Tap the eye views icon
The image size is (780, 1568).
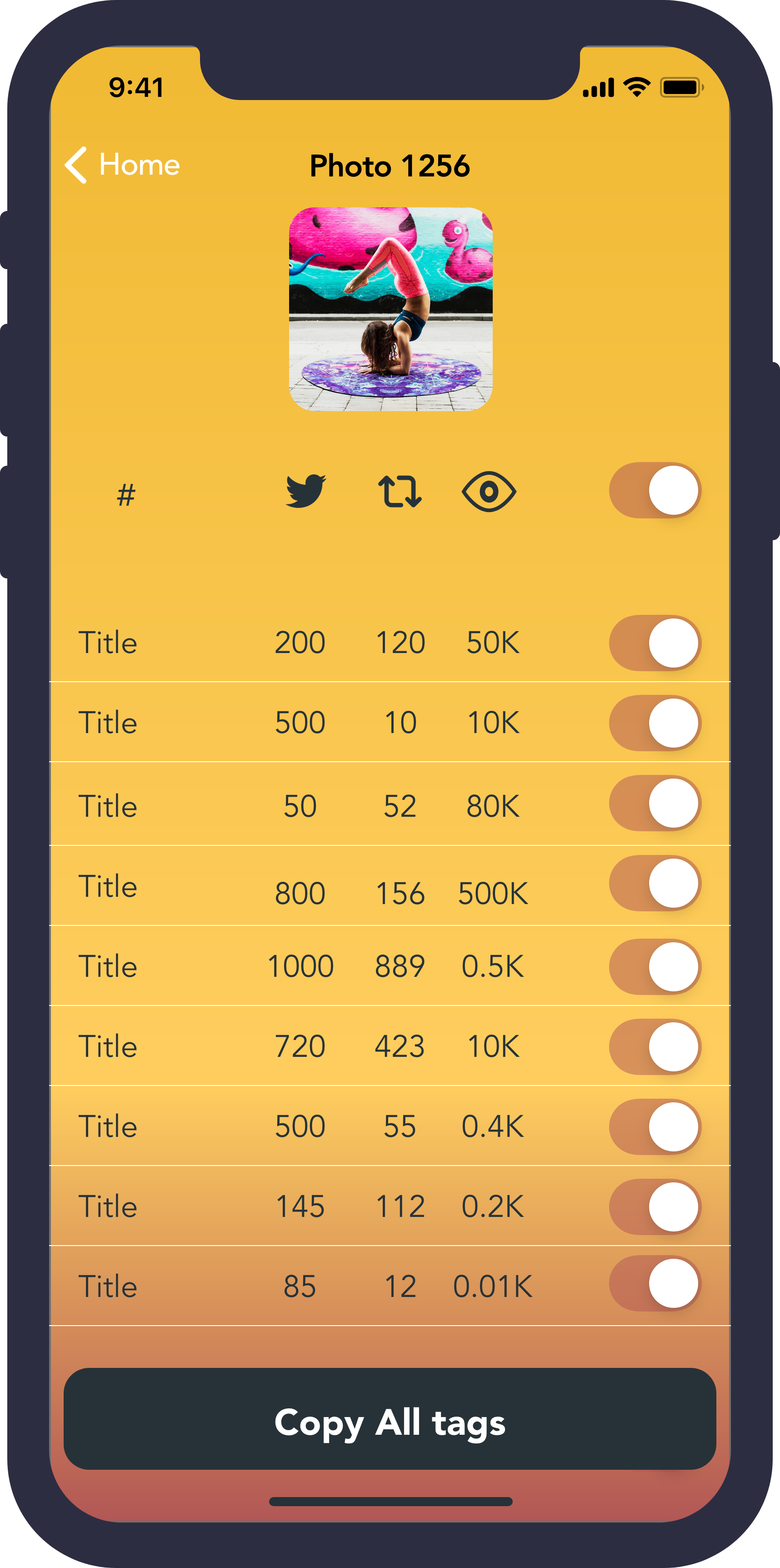[x=489, y=491]
